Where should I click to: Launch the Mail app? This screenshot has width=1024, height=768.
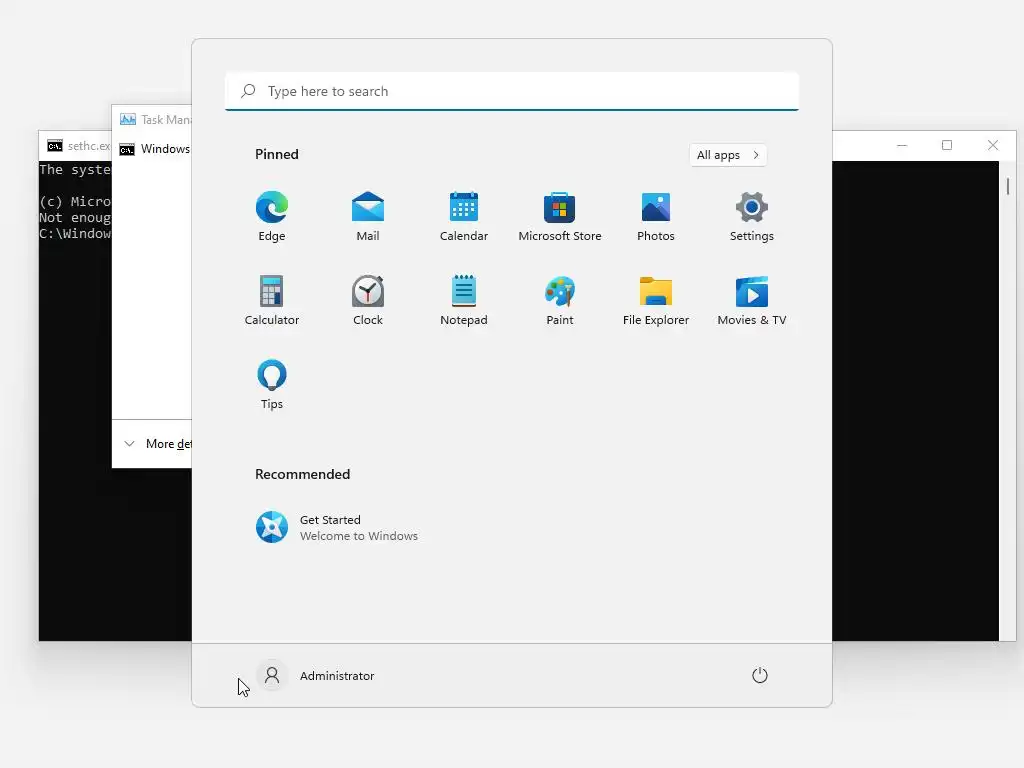tap(368, 216)
